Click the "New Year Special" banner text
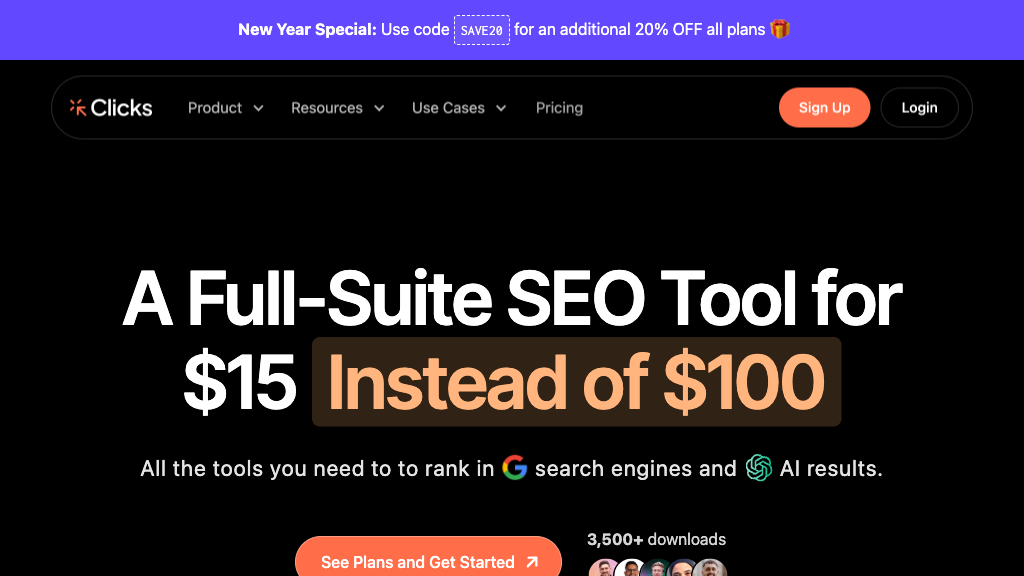Image resolution: width=1024 pixels, height=576 pixels. [307, 29]
